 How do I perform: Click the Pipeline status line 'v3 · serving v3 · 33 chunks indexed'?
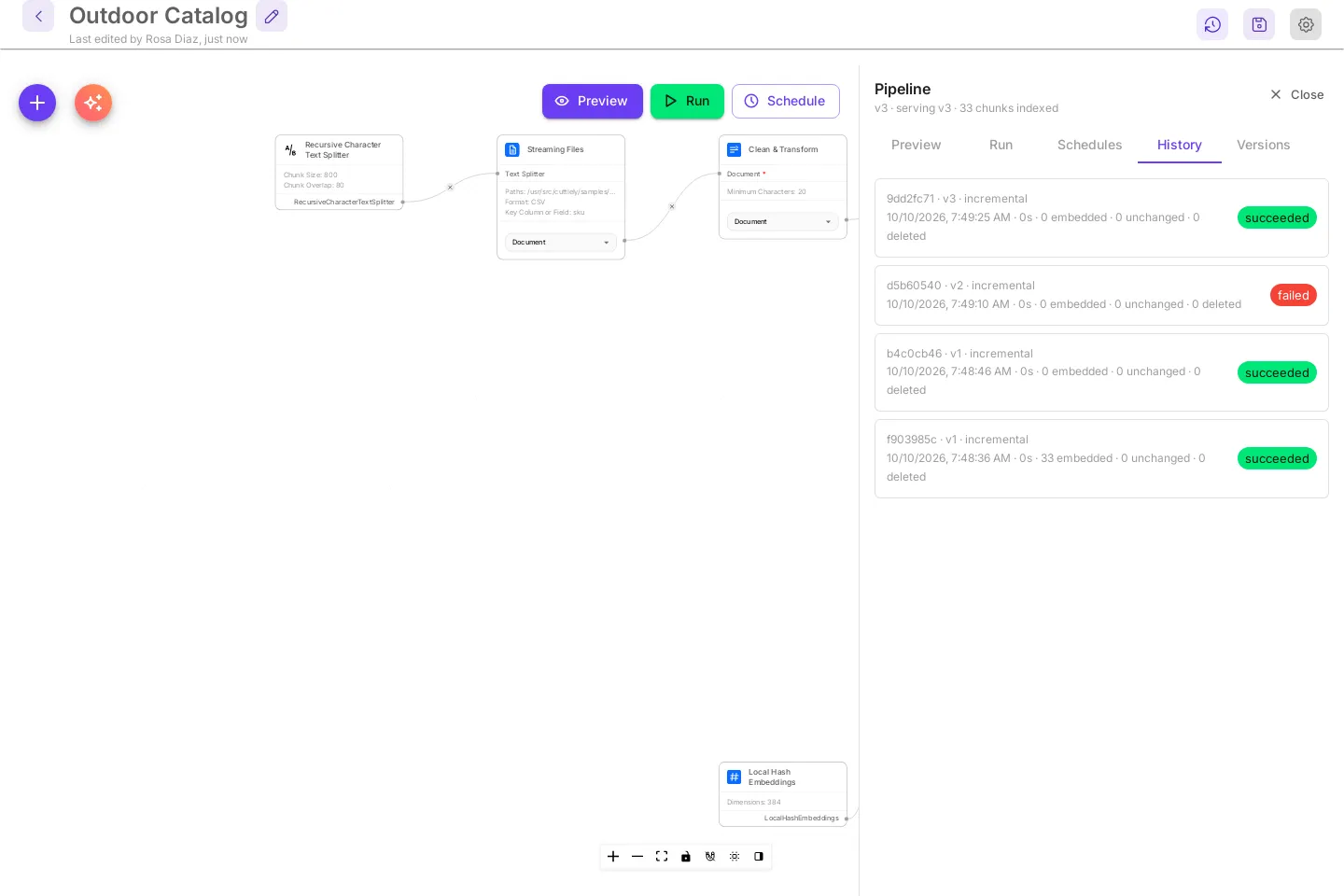(966, 108)
